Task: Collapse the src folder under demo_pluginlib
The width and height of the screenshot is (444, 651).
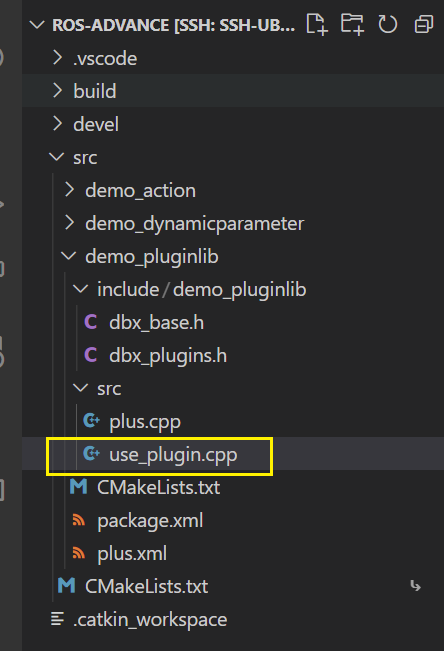Action: [81, 388]
